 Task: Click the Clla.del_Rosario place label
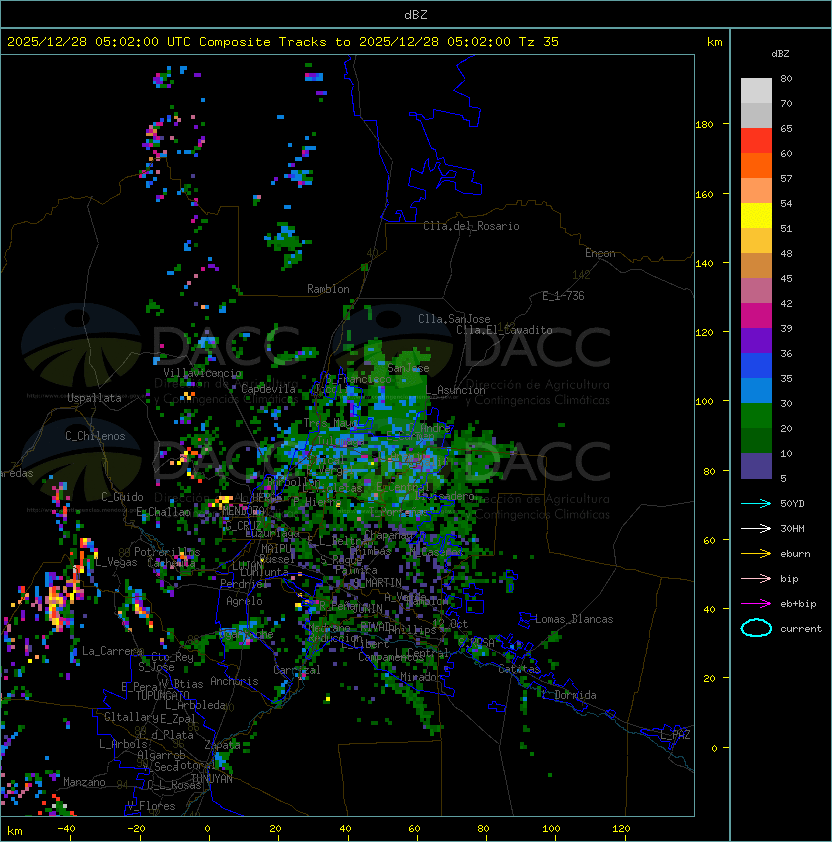tap(471, 226)
